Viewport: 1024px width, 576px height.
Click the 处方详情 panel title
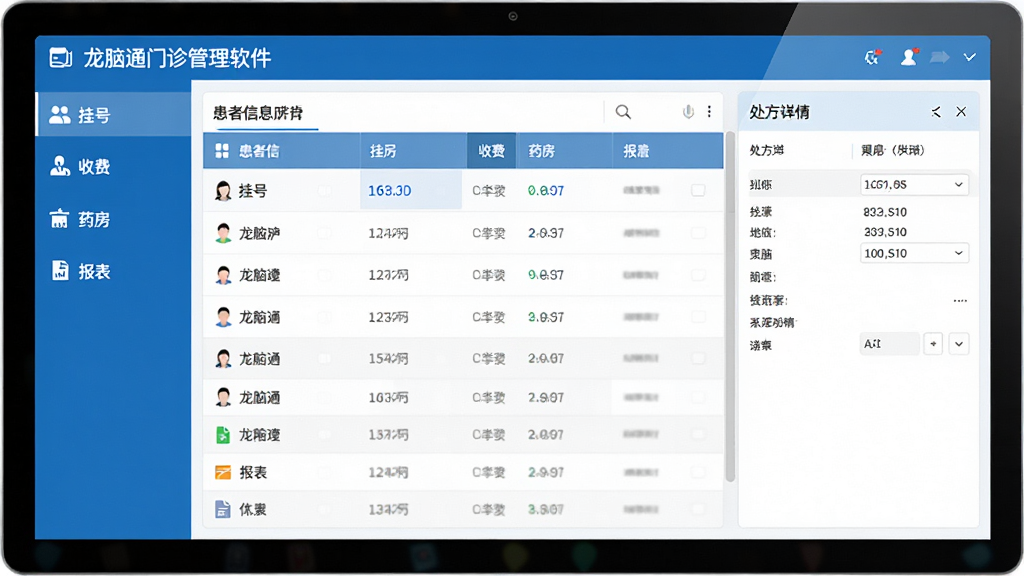coord(779,112)
